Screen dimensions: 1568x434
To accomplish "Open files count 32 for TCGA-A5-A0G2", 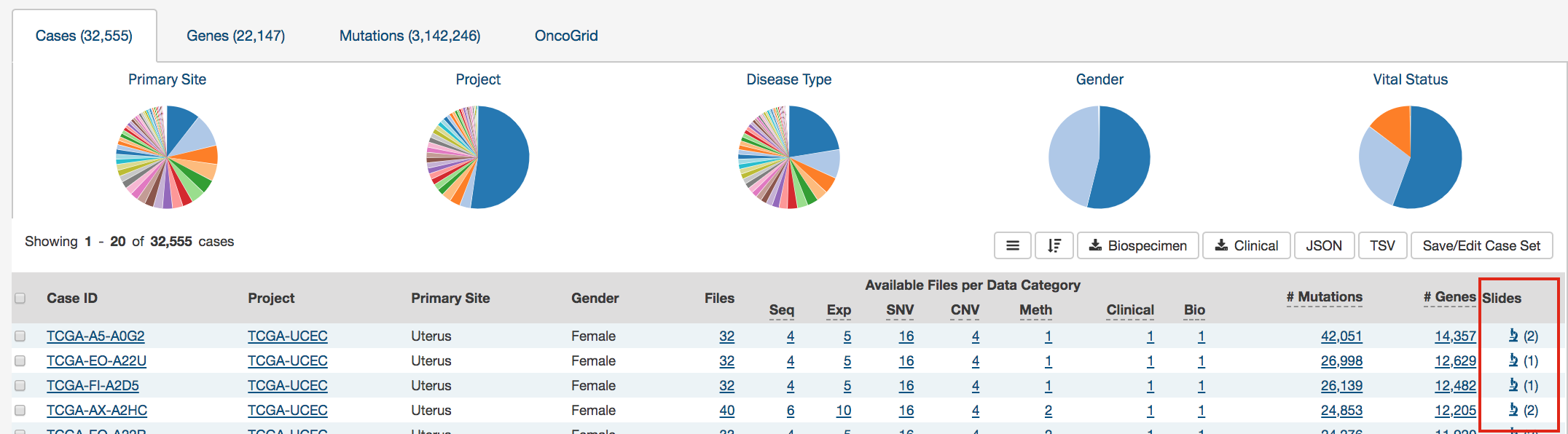I will point(727,336).
